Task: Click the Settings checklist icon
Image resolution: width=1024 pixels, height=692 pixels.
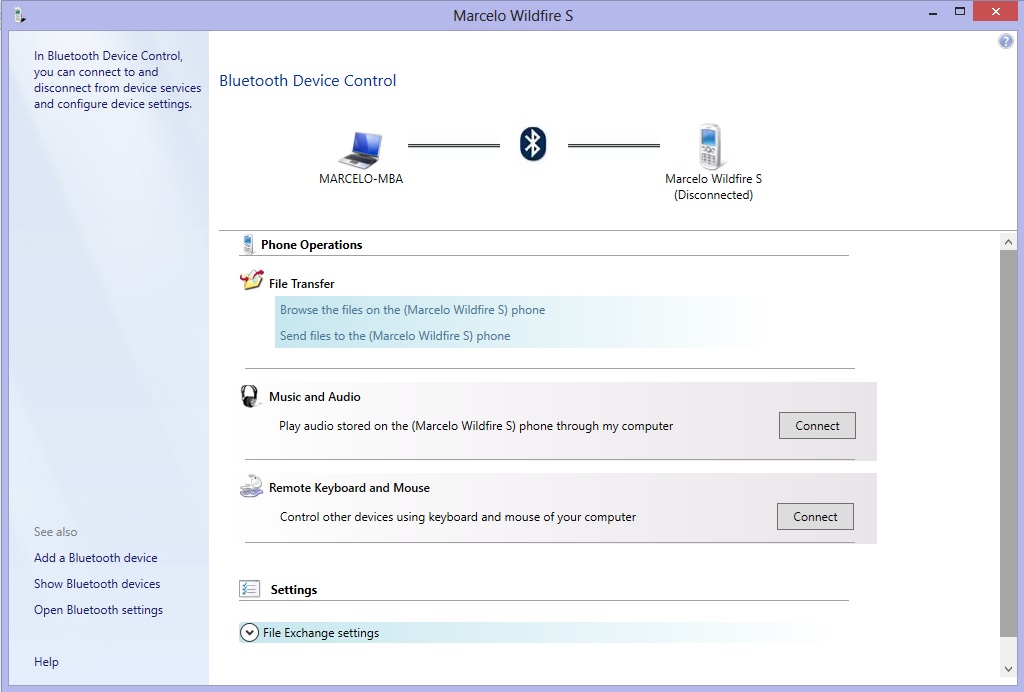Action: pyautogui.click(x=249, y=589)
